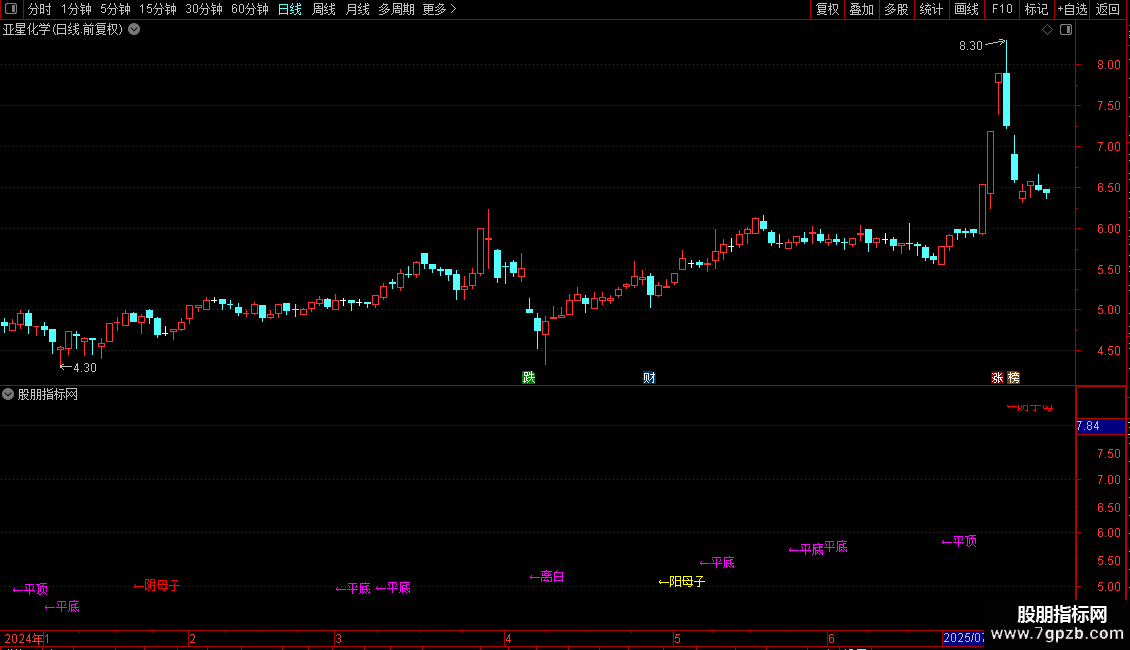Click the green 跌 event marker
Screen dimensions: 1130x650
pos(529,378)
